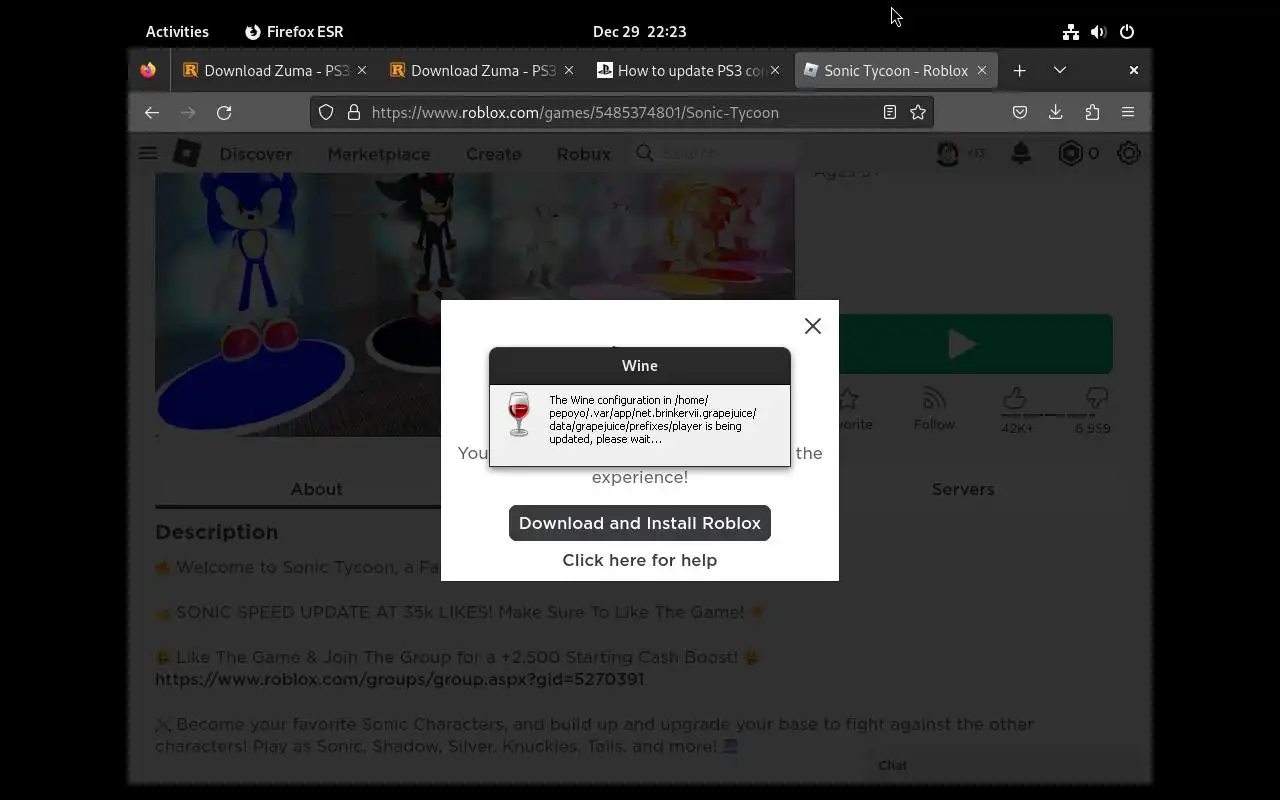Like the game with thumbs up
This screenshot has width=1280, height=800.
pyautogui.click(x=1015, y=399)
